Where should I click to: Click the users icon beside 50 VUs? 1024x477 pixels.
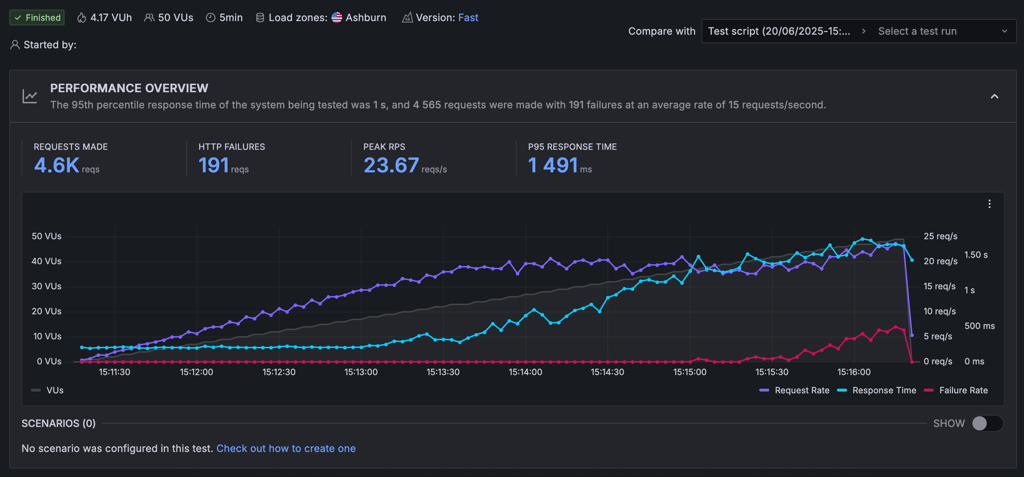[149, 18]
